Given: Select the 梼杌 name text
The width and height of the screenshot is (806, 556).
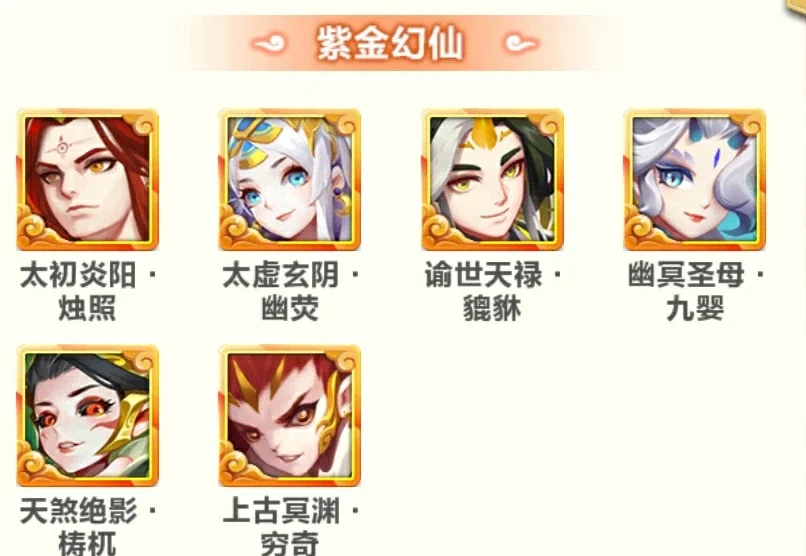Looking at the screenshot, I should click(87, 543).
